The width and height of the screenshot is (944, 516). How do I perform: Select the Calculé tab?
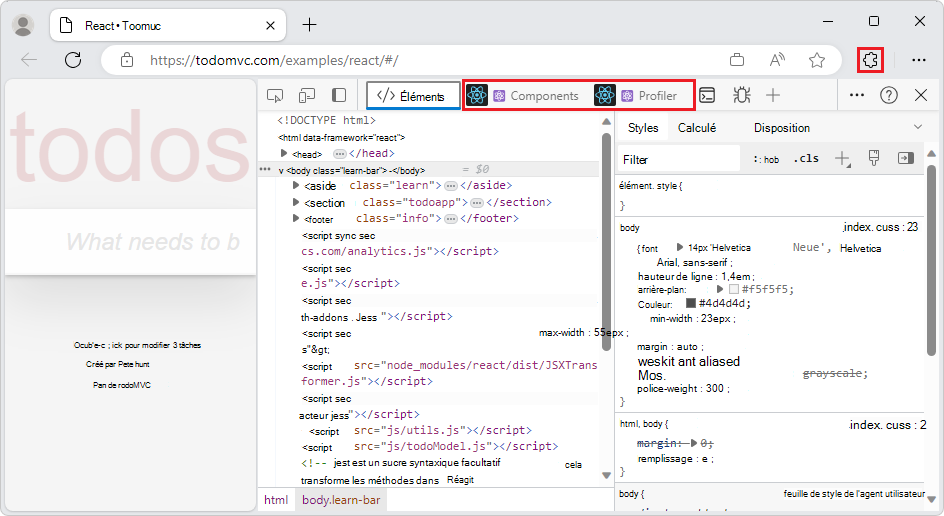[x=697, y=128]
